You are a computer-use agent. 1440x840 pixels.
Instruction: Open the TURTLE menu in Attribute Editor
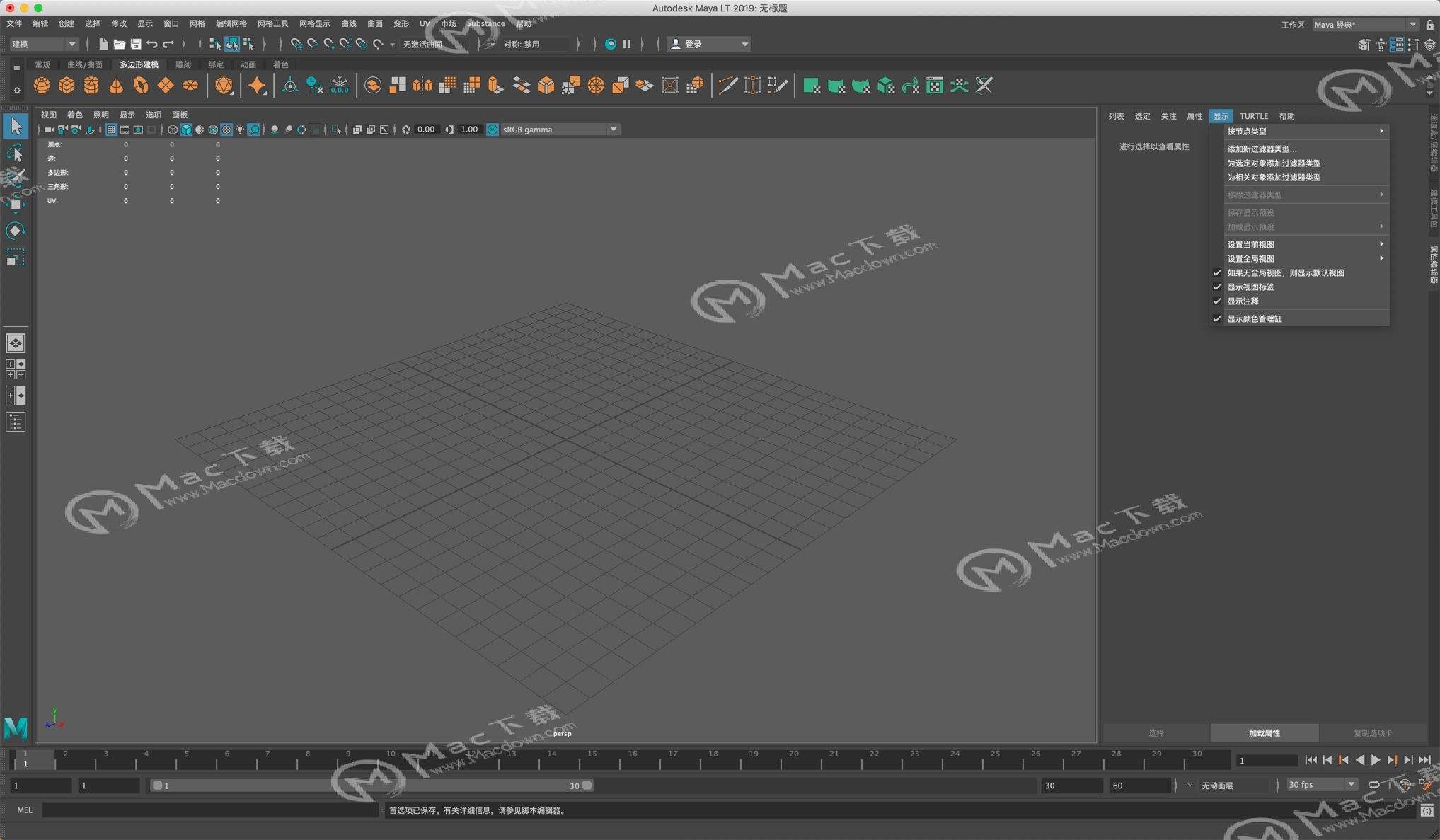[x=1254, y=116]
